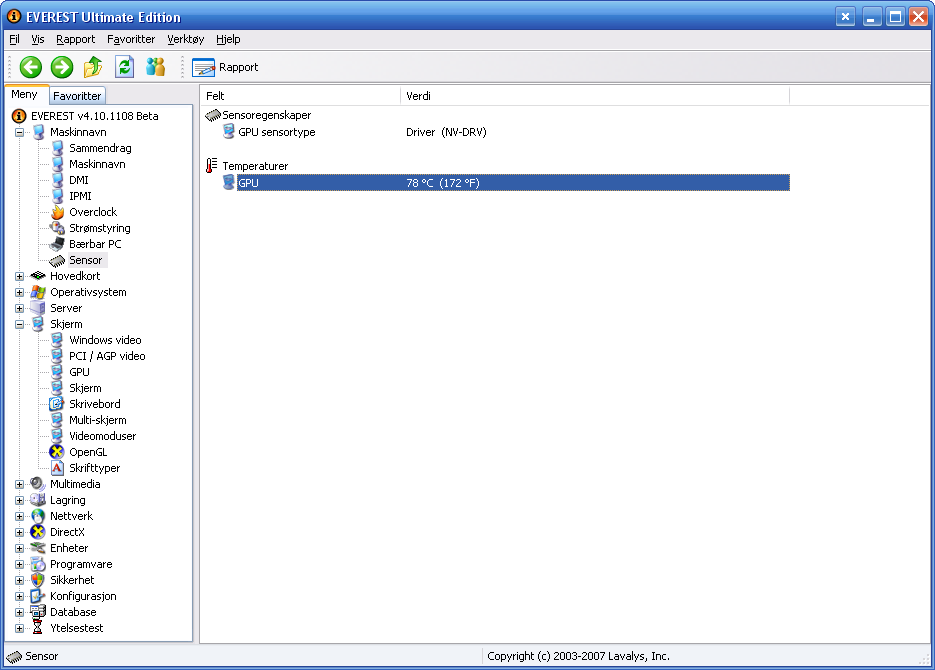Select IPMI tree item

[x=80, y=196]
